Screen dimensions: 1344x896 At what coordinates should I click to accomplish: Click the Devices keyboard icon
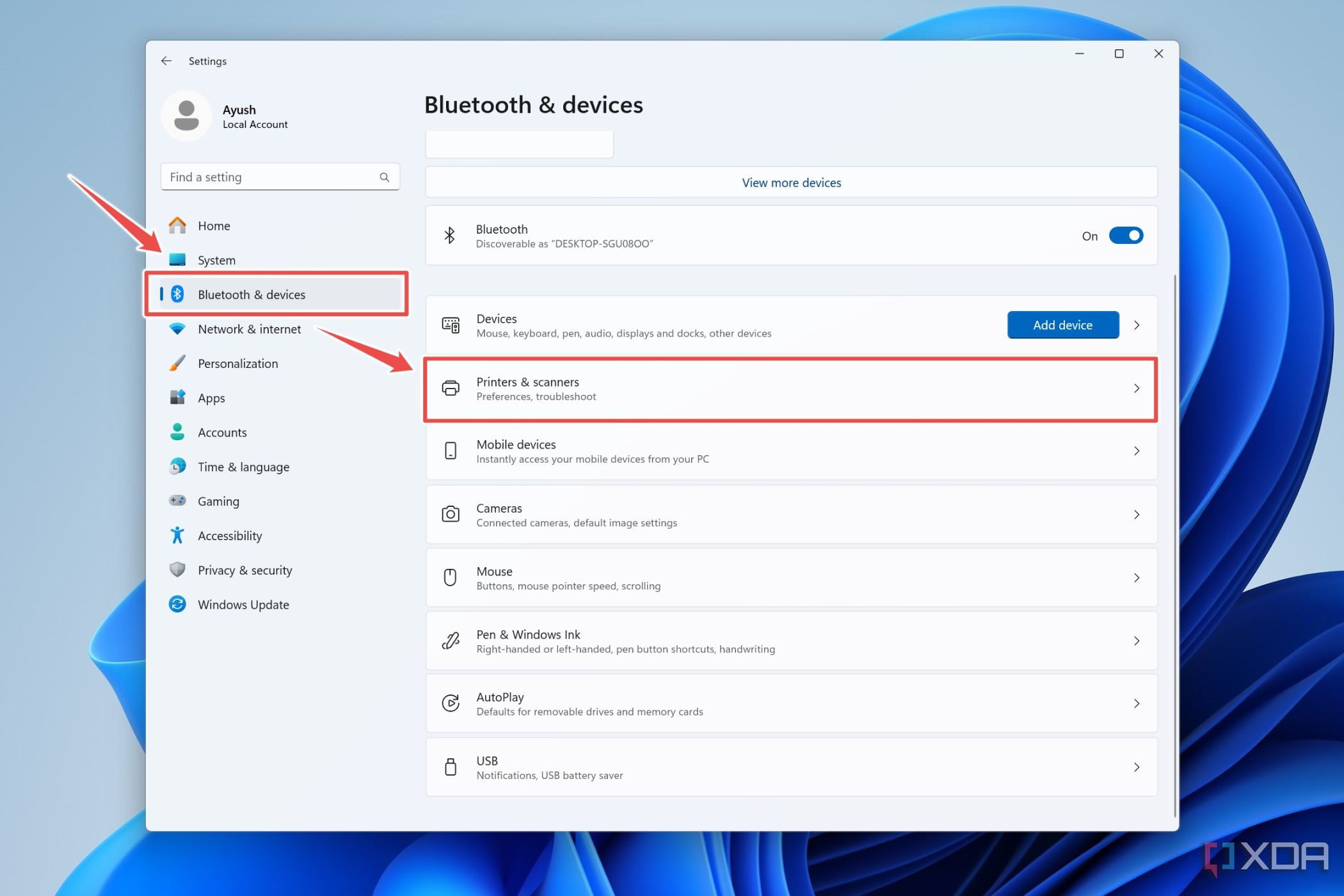point(451,325)
